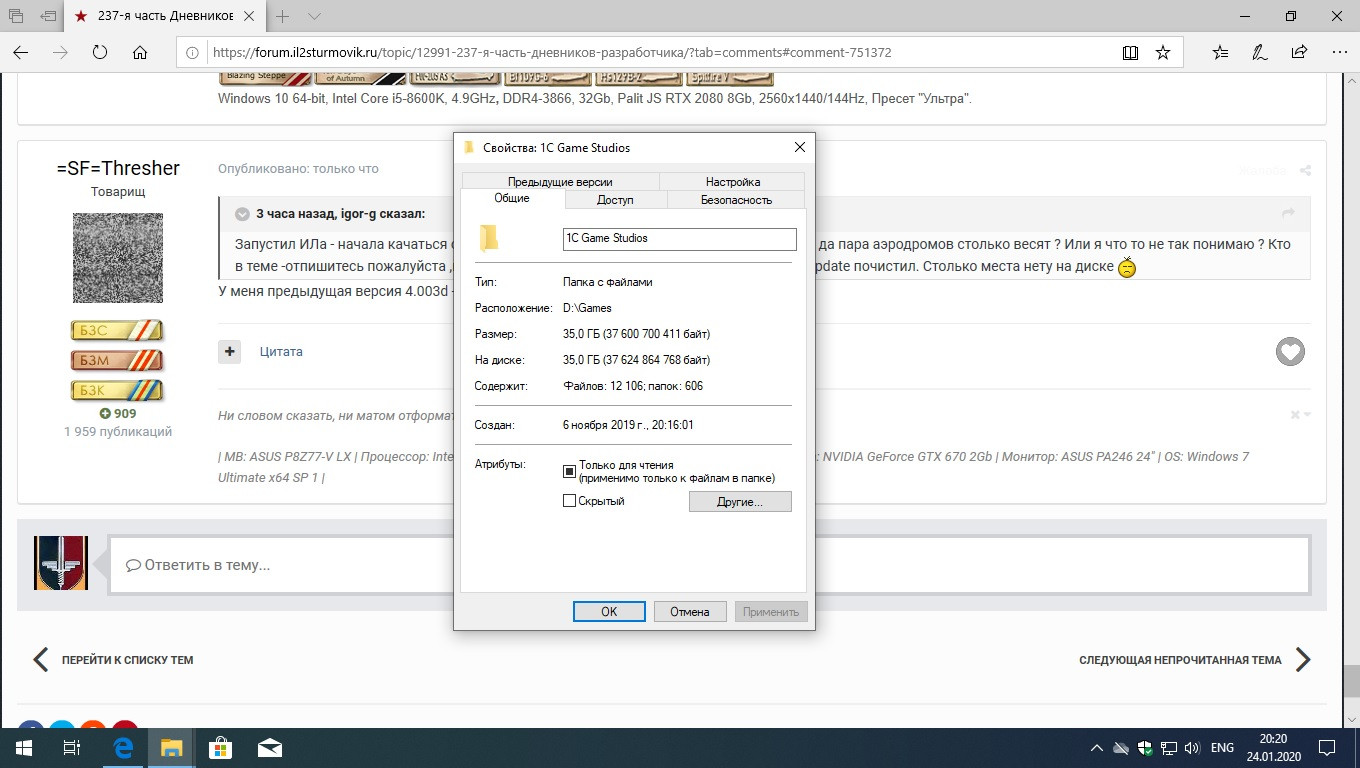This screenshot has width=1360, height=768.
Task: Click the БЗК medal badge
Action: click(x=117, y=390)
